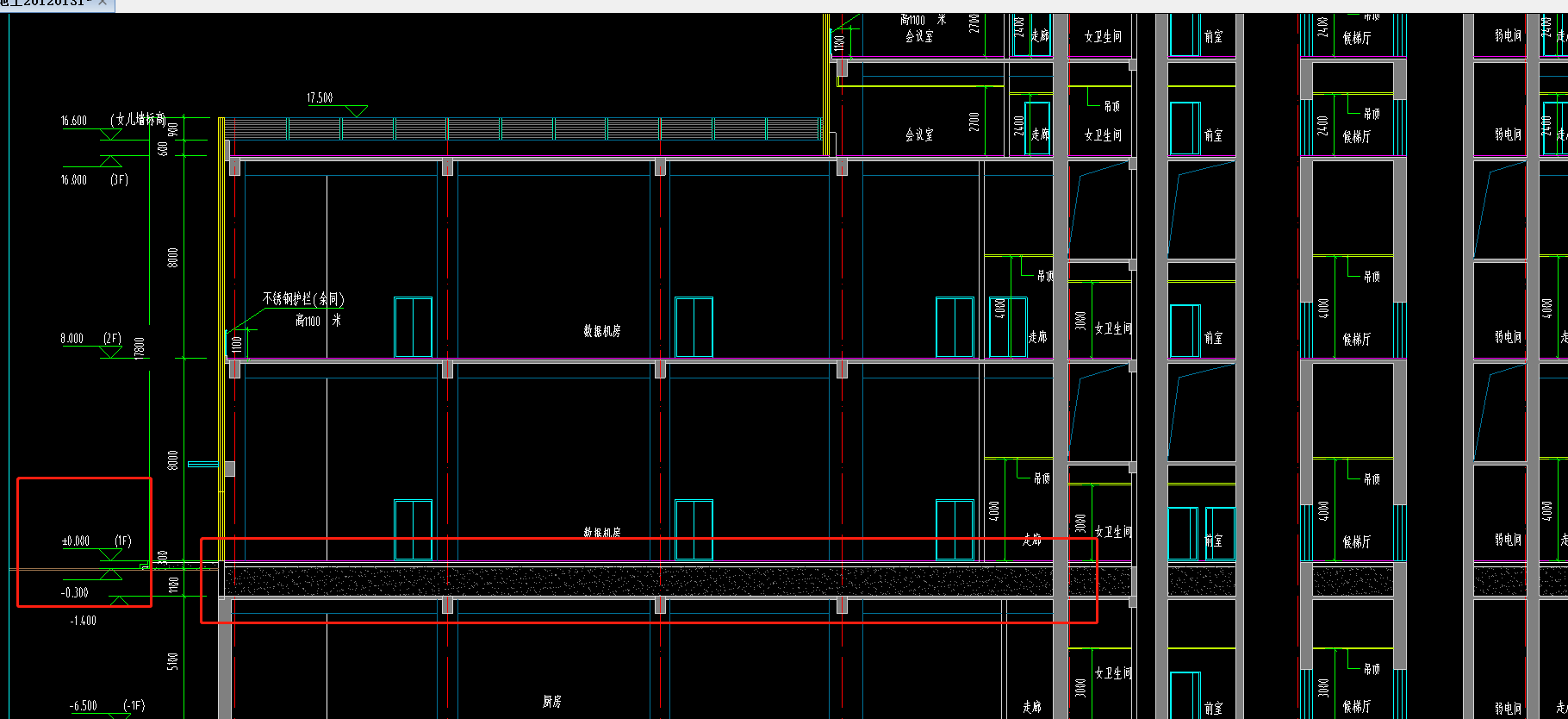1568x719 pixels.
Task: Click the 900 dimension text near parapet
Action: tap(173, 130)
